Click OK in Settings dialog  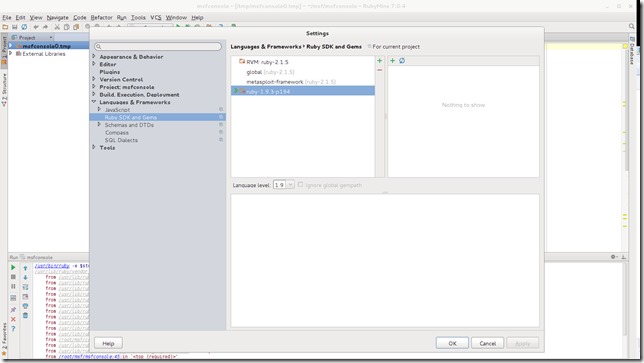(452, 343)
